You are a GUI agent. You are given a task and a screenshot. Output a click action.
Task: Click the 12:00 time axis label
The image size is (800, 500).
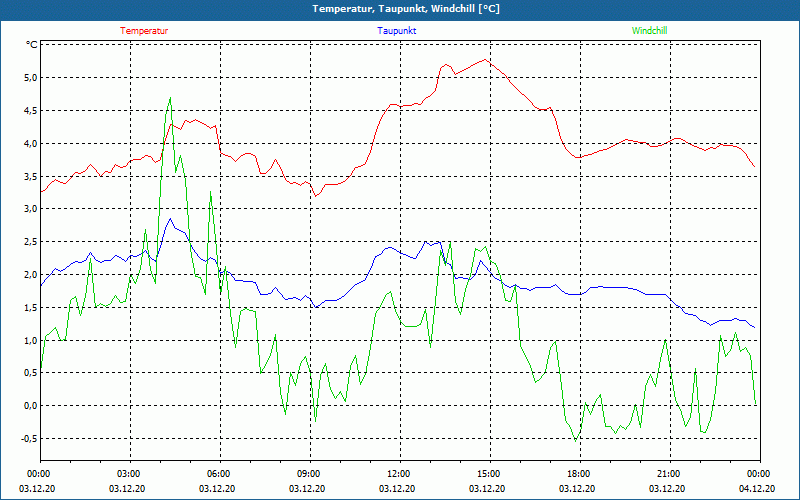coord(398,474)
